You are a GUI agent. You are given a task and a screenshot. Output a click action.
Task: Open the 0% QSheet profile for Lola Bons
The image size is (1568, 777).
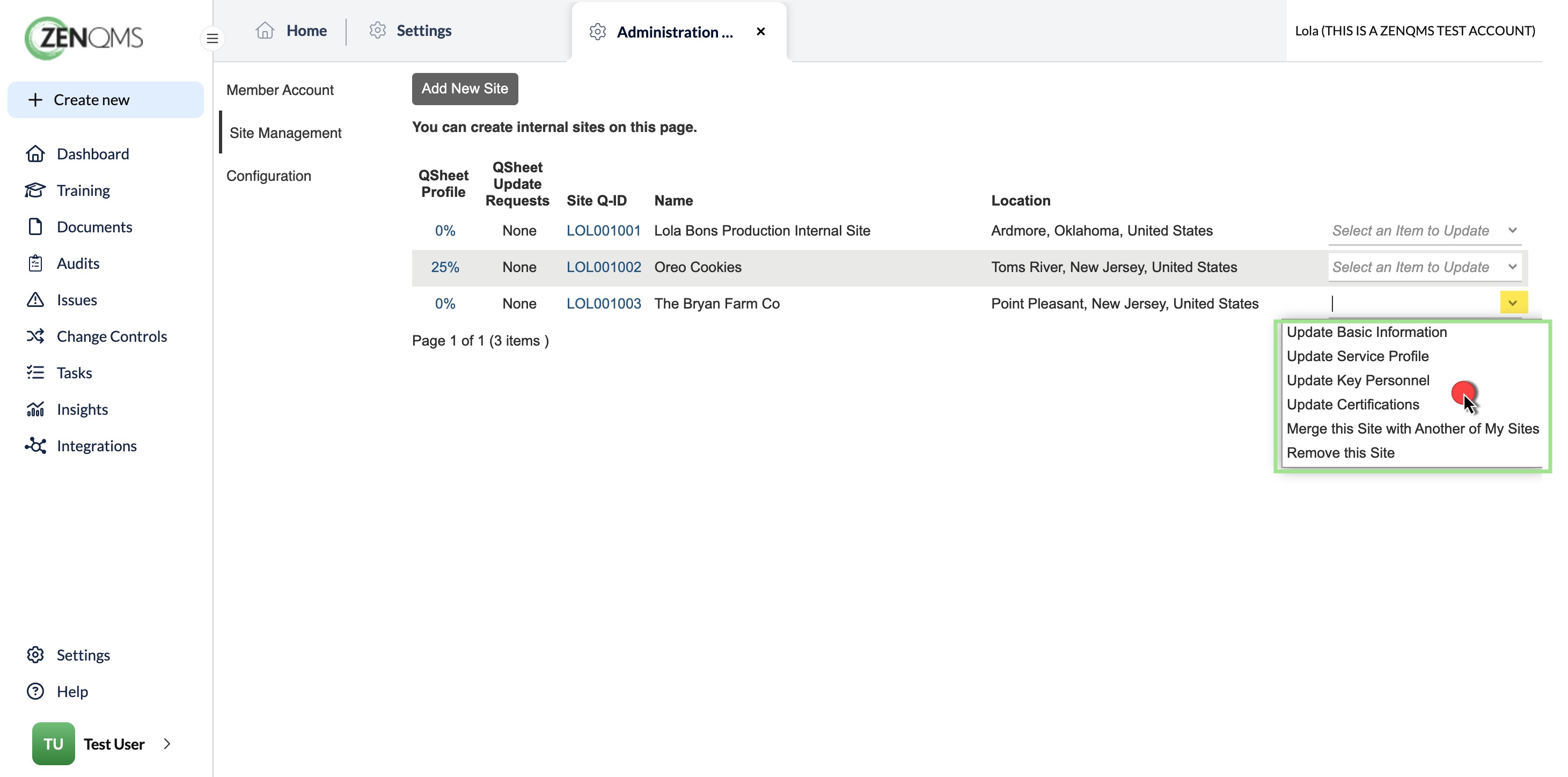point(445,231)
